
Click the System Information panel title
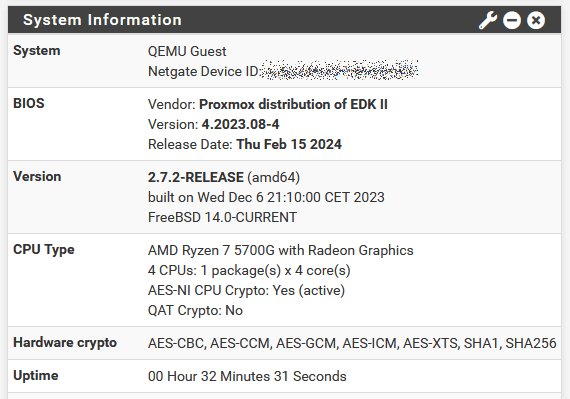102,20
